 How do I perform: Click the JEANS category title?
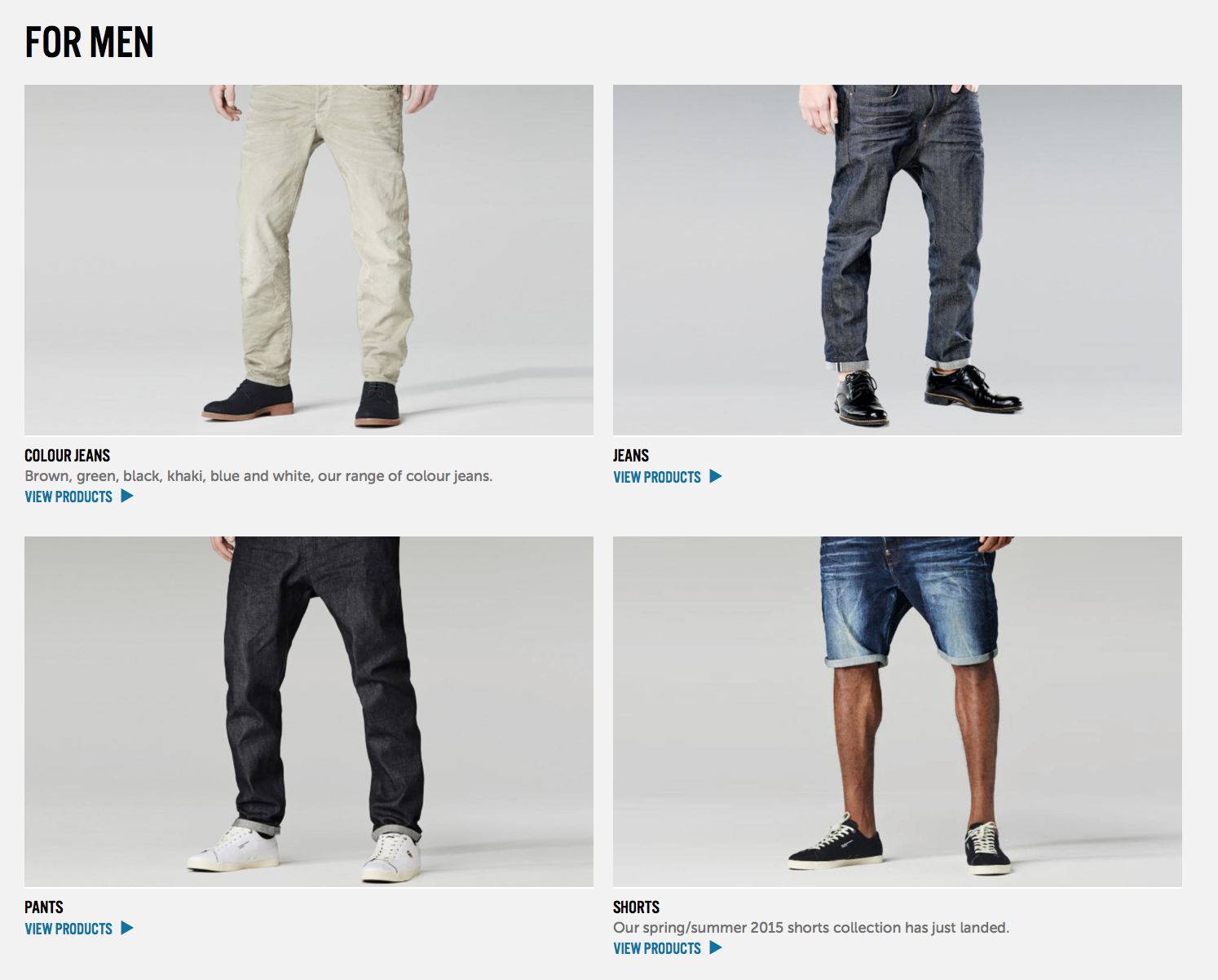(631, 456)
